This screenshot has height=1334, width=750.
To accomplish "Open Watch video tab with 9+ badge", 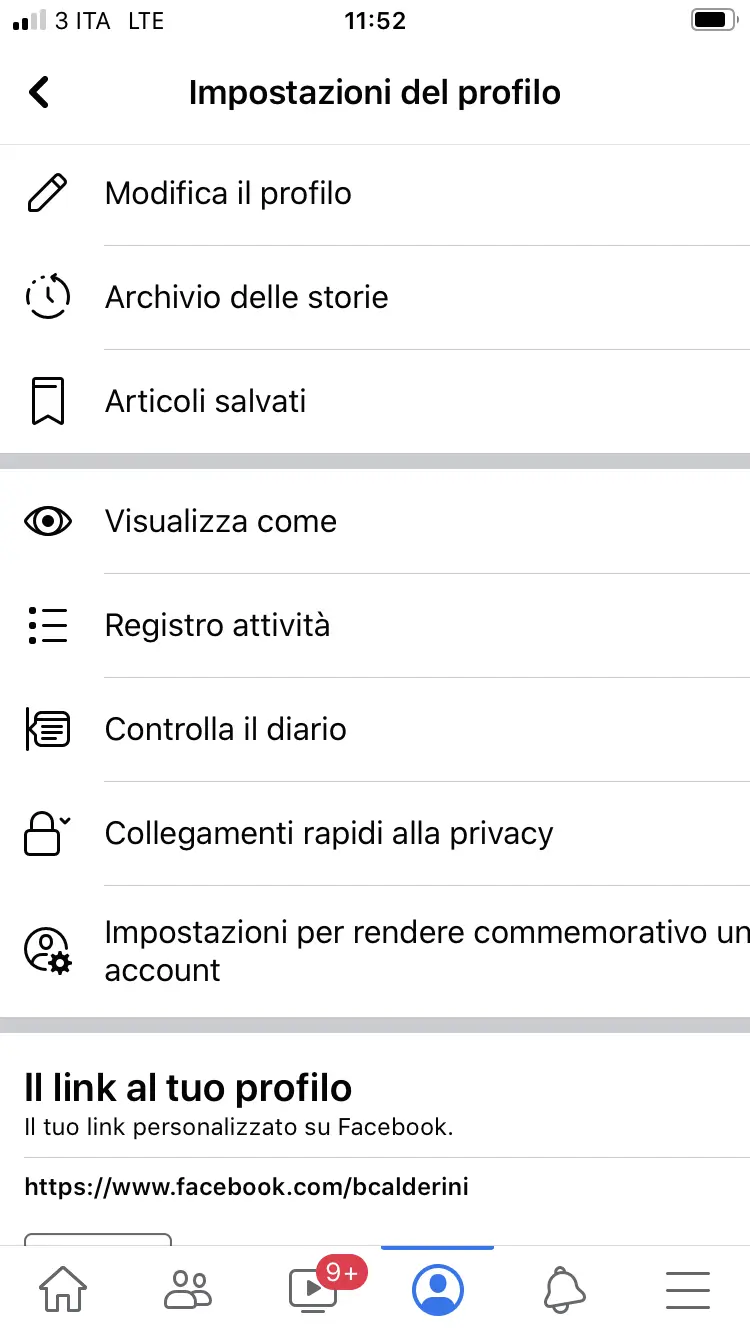I will click(312, 1289).
